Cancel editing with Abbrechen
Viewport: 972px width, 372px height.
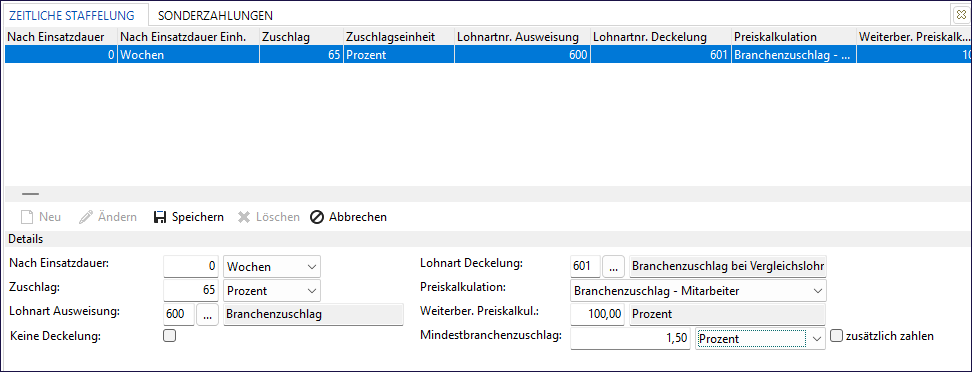pos(348,217)
